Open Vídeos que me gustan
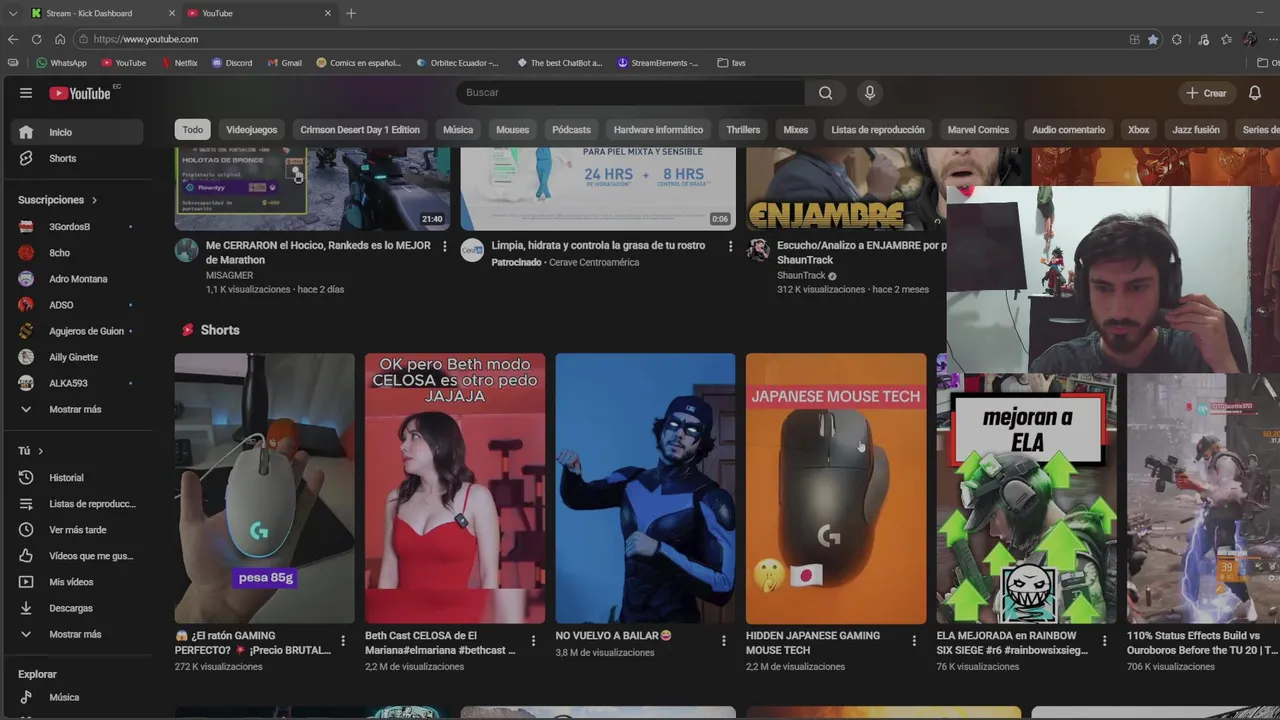 [x=77, y=556]
